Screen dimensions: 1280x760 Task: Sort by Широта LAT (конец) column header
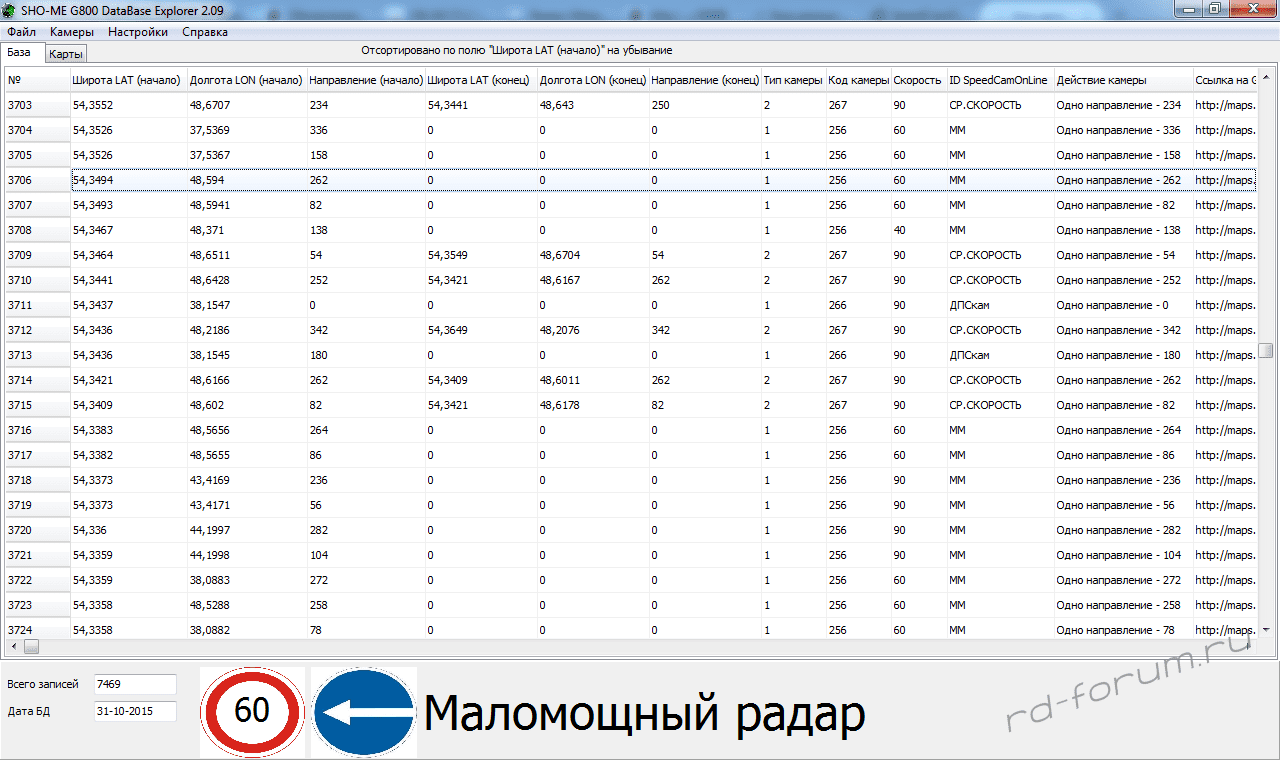tap(481, 80)
